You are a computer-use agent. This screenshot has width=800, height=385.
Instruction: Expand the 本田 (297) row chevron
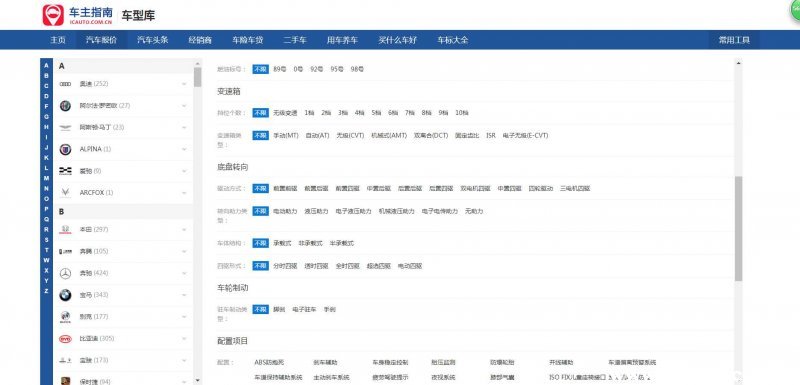point(184,229)
